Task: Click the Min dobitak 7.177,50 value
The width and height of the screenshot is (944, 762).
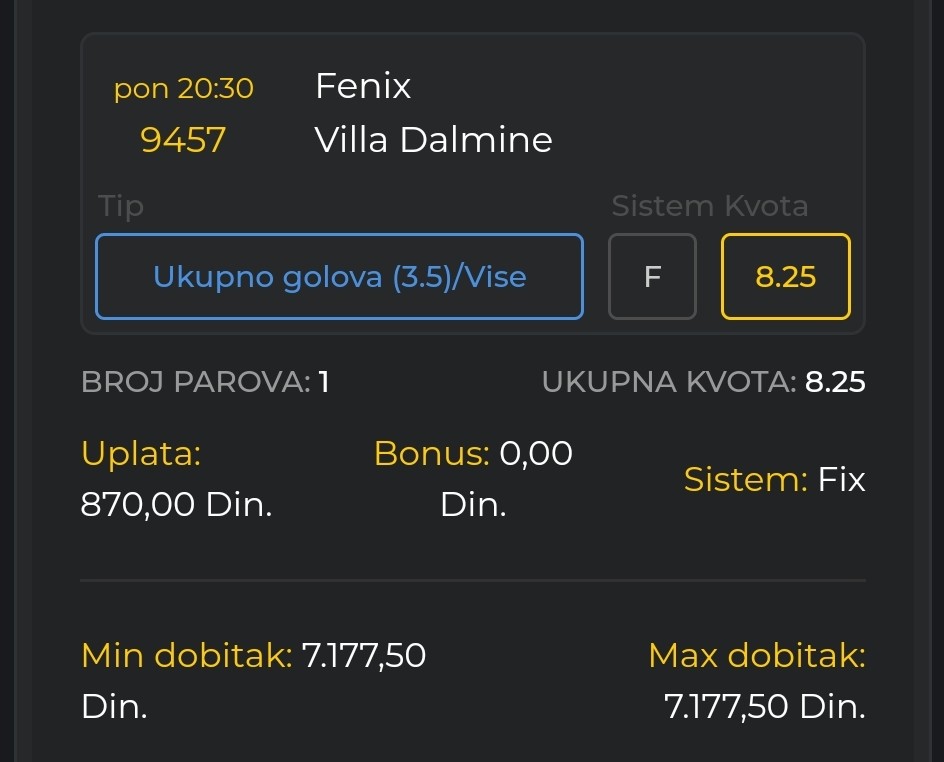Action: click(364, 655)
